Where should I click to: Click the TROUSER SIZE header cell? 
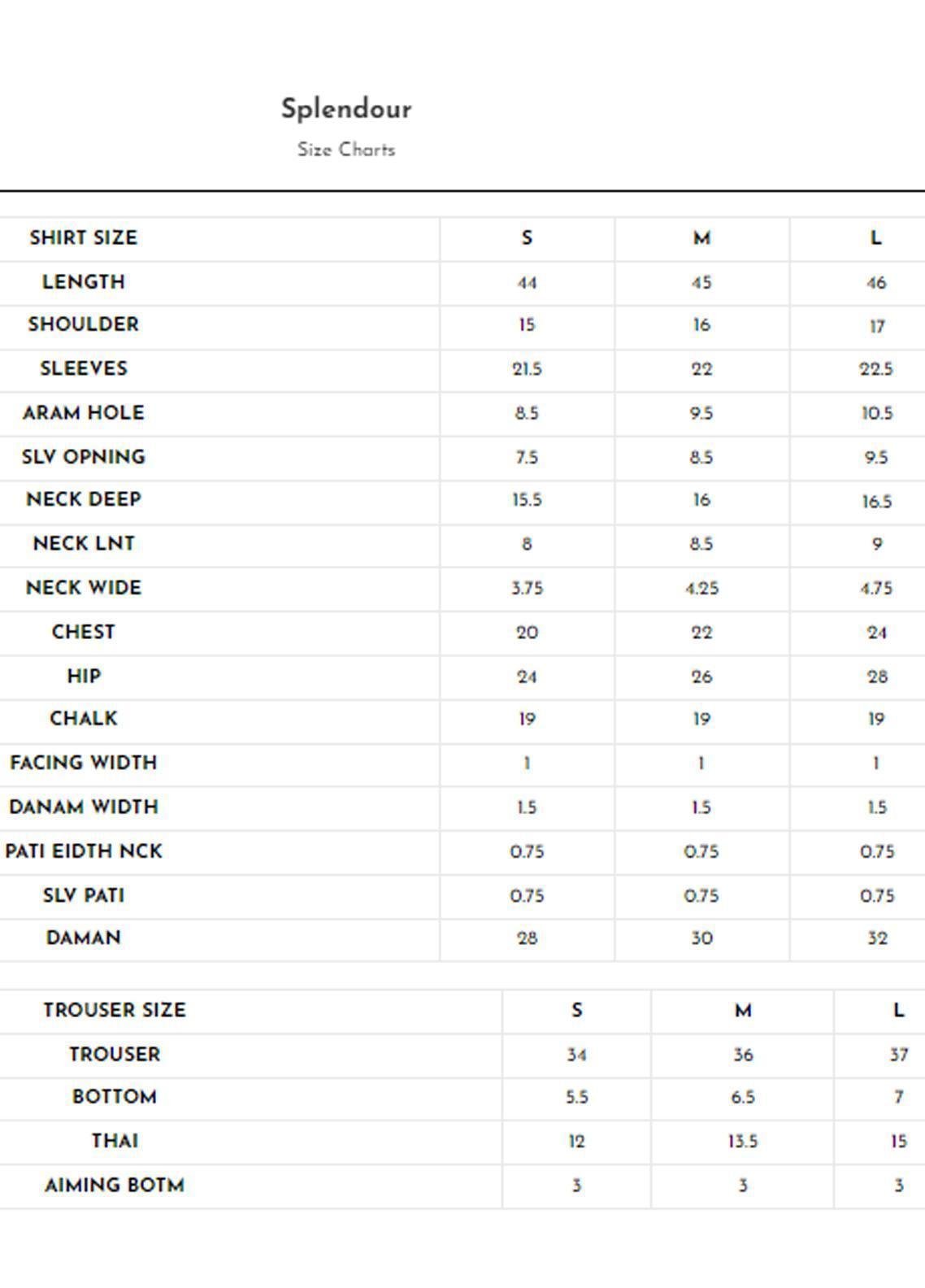(115, 1010)
